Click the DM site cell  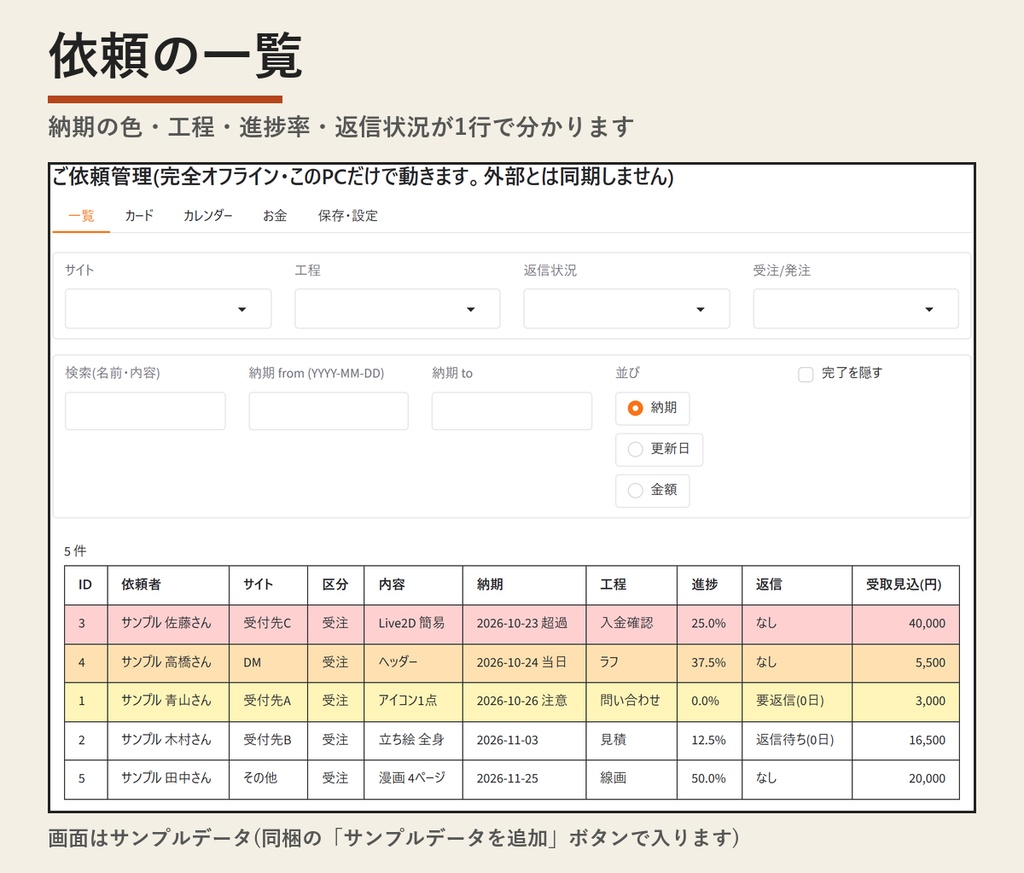pyautogui.click(x=268, y=663)
